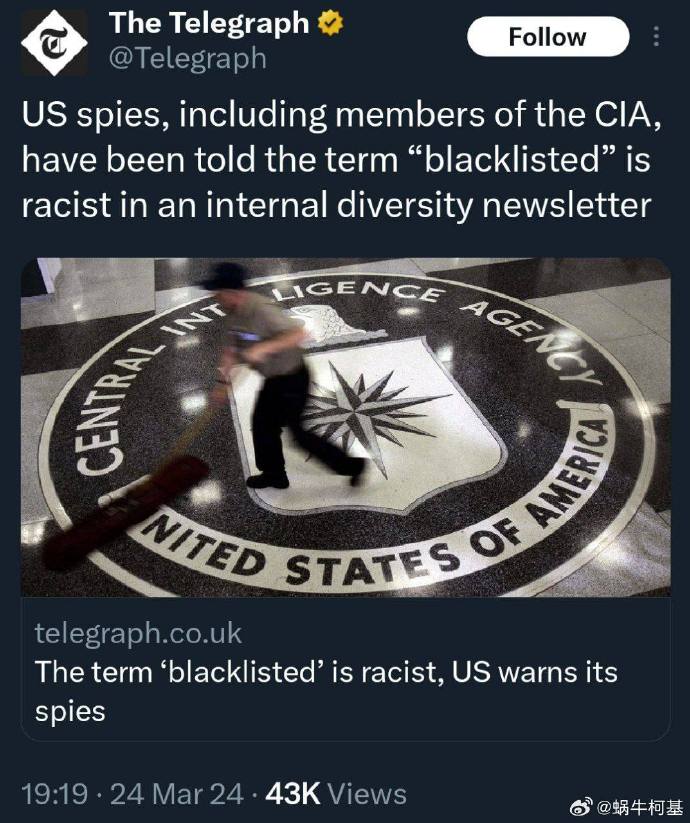Open the @Telegraph handle

(187, 58)
